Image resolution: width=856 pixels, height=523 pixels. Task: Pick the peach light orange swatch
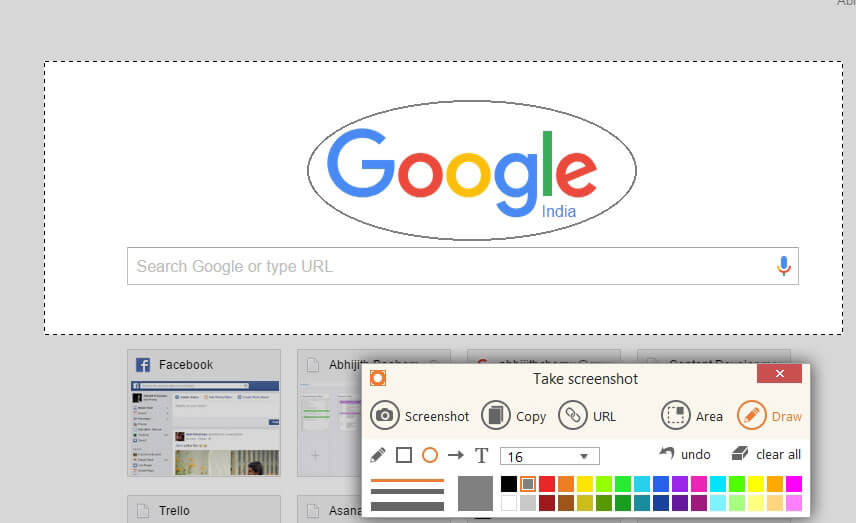click(x=775, y=503)
